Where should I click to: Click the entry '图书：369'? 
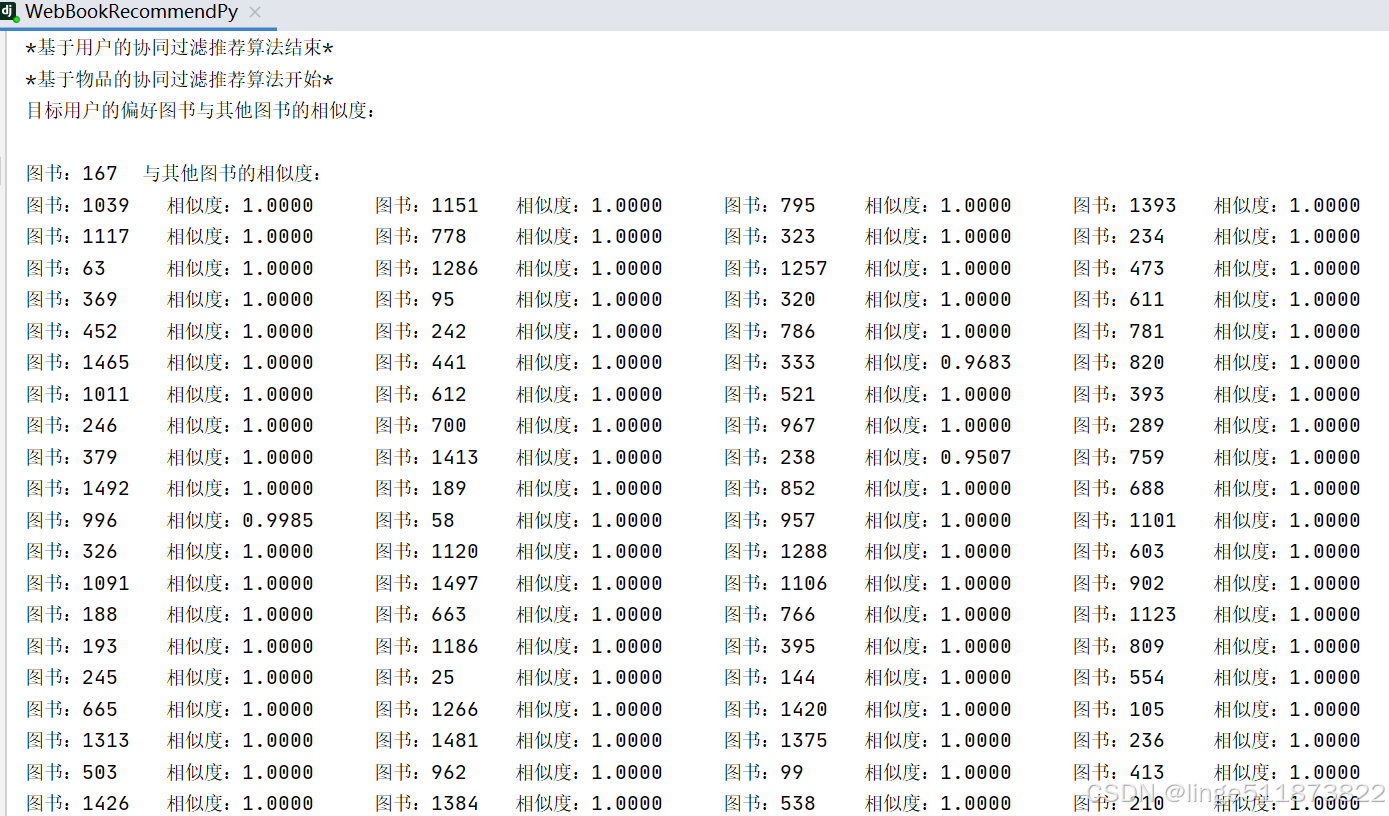point(72,300)
